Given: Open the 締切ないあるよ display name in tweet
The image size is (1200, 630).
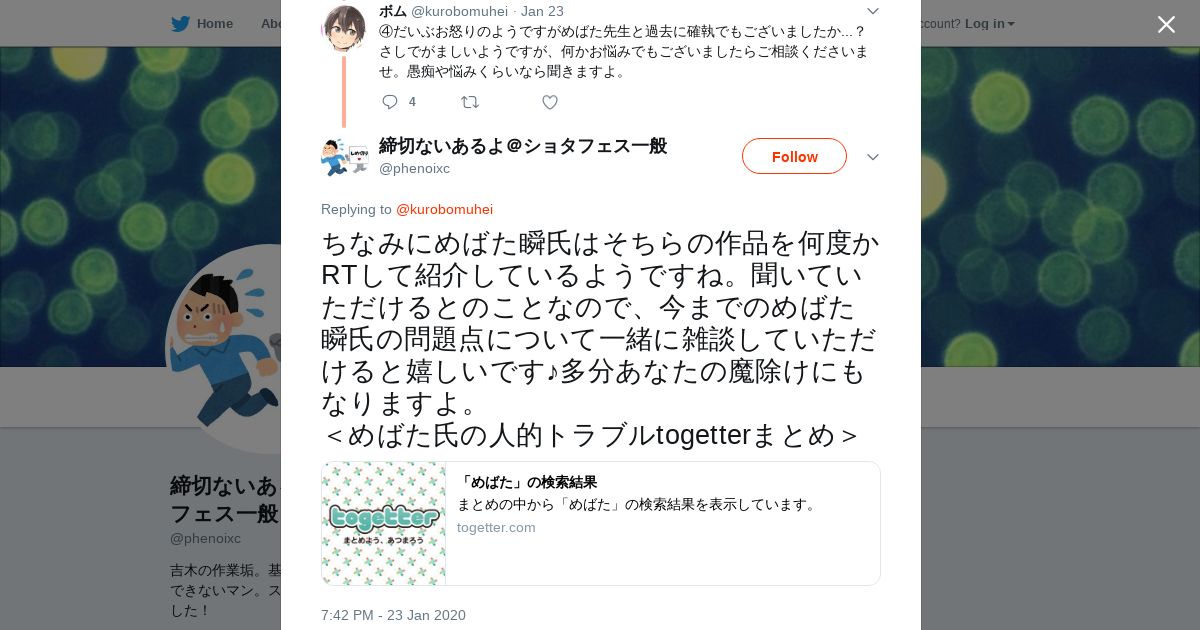Looking at the screenshot, I should coord(523,146).
